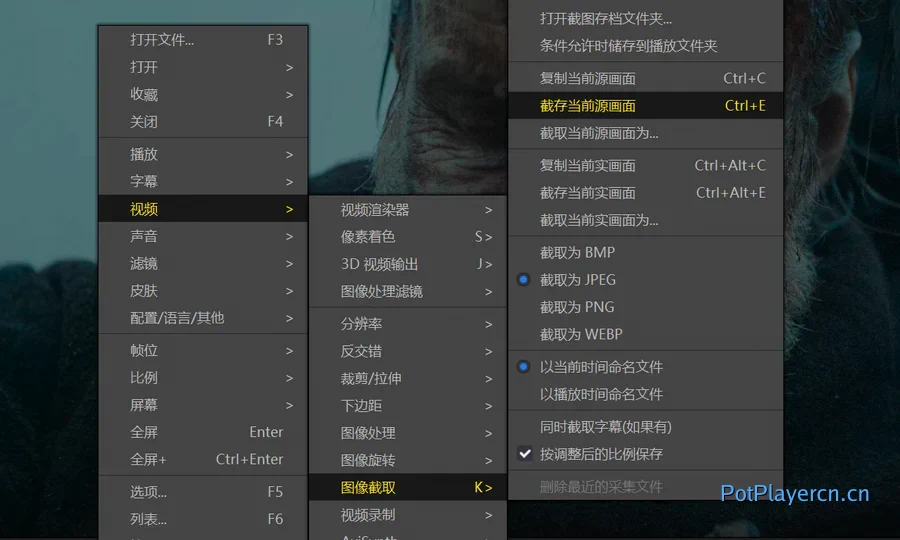Open the 像素着色 submenu
Viewport: 900px width, 540px height.
click(408, 236)
